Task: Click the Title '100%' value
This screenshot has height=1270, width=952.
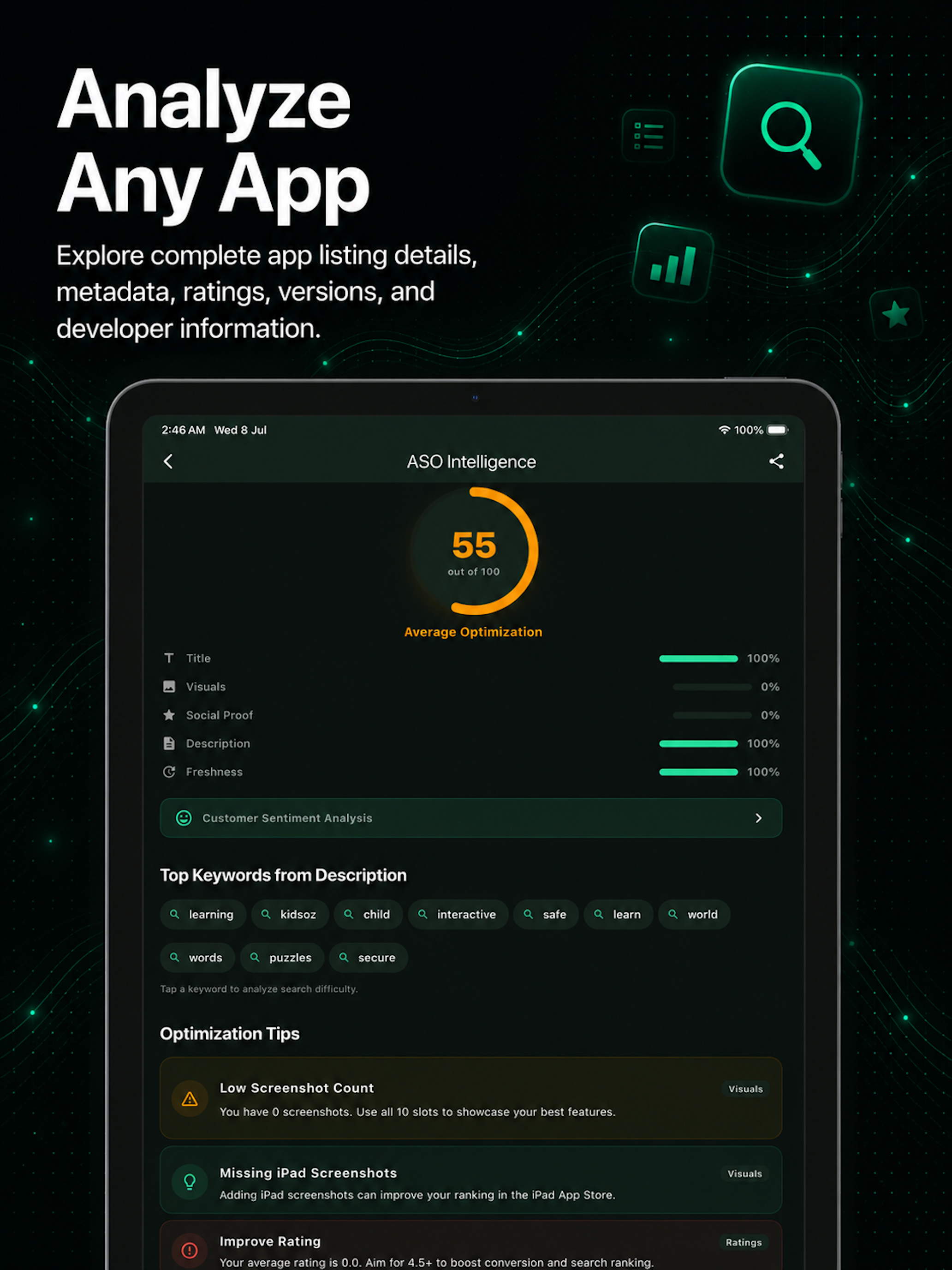Action: point(763,658)
